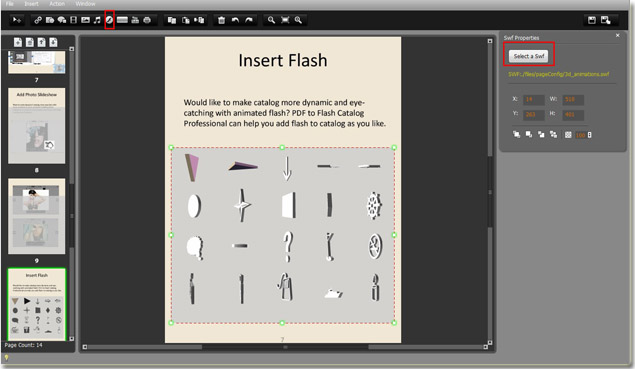635x369 pixels.
Task: Undo the last edit
Action: point(235,20)
